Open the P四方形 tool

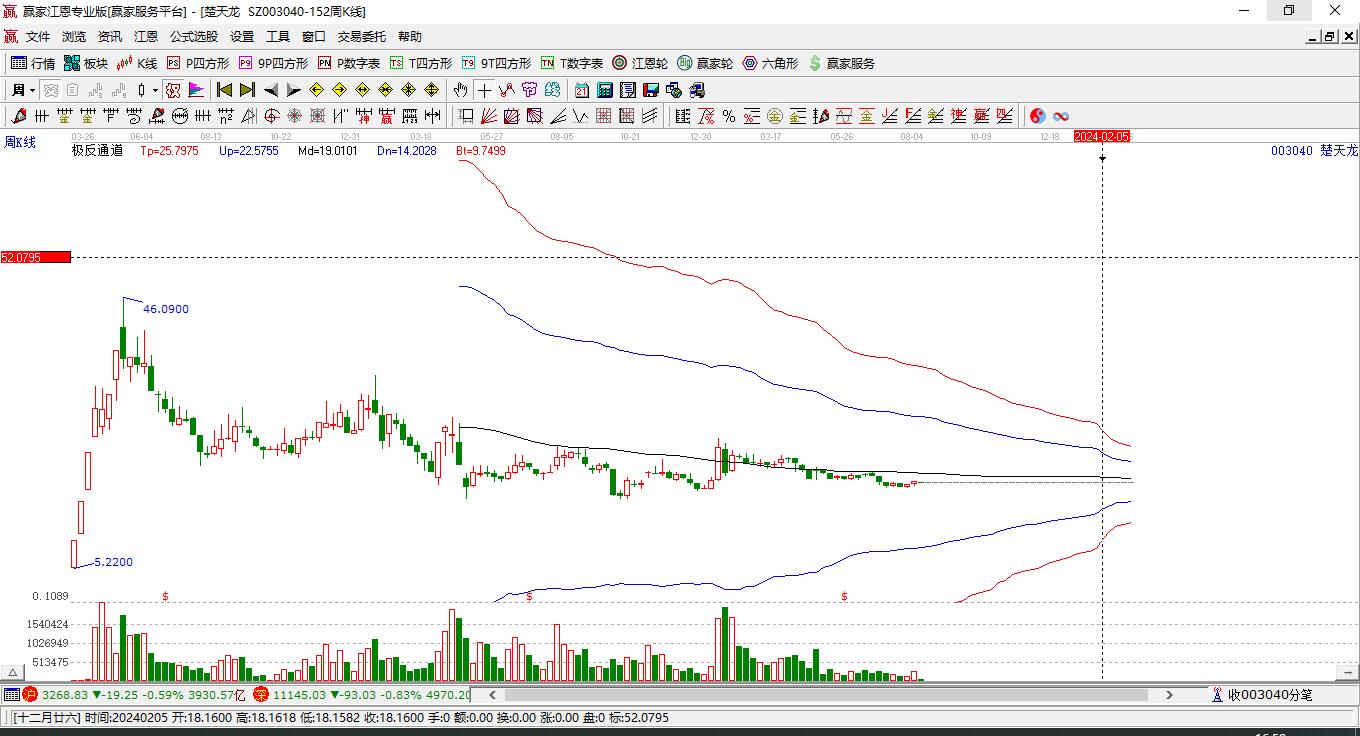click(x=198, y=63)
